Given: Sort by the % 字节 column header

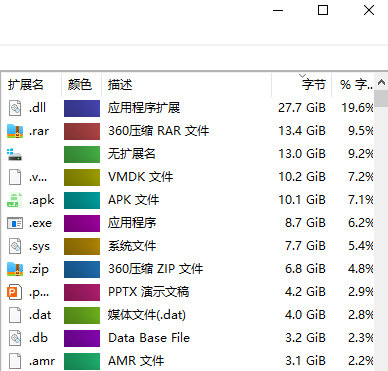Looking at the screenshot, I should pyautogui.click(x=353, y=85).
